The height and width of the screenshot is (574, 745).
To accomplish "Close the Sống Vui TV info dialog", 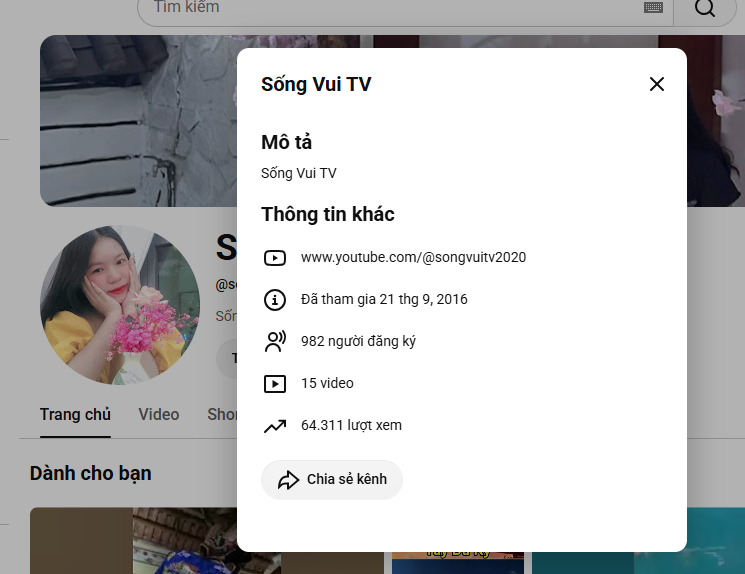I will click(657, 84).
